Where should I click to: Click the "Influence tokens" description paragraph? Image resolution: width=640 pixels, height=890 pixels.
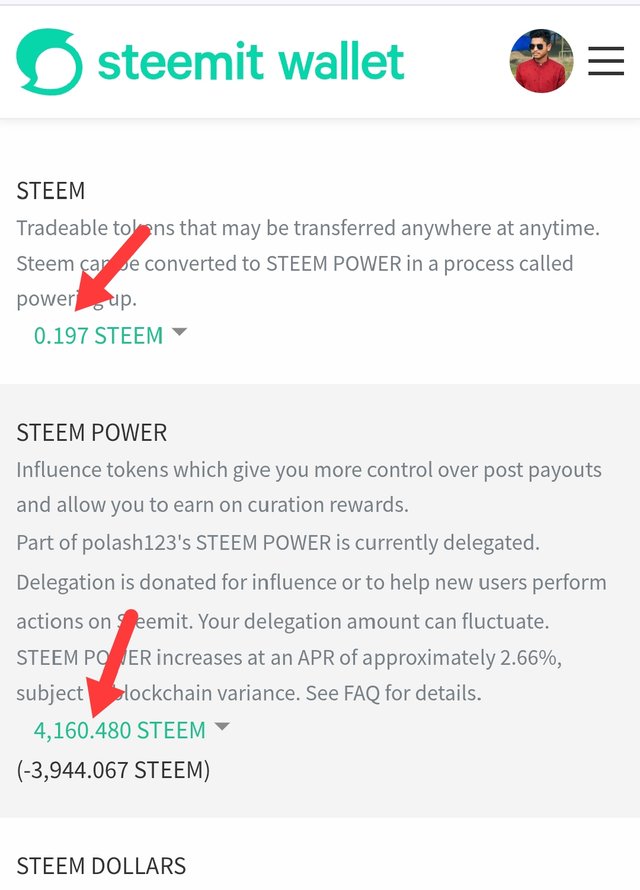[x=309, y=487]
